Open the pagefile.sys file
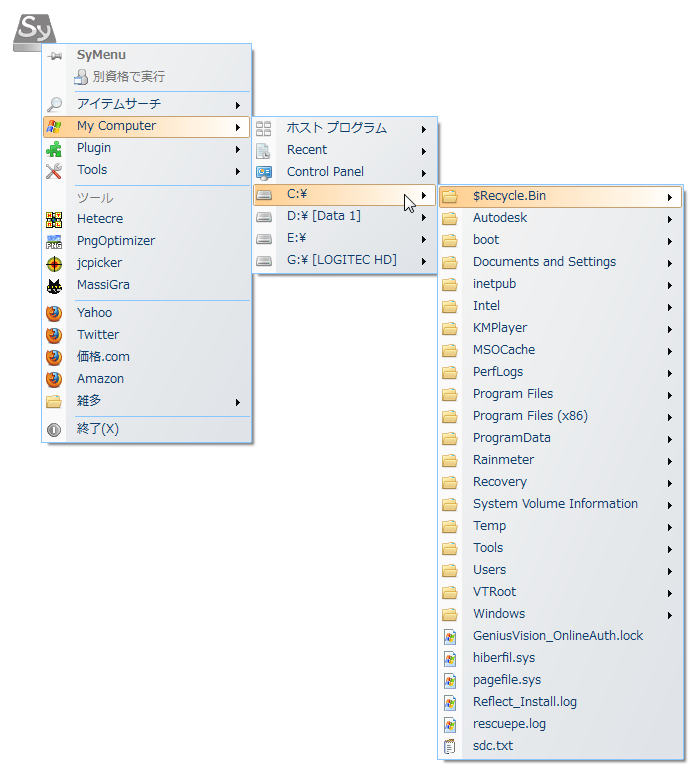 pyautogui.click(x=560, y=681)
